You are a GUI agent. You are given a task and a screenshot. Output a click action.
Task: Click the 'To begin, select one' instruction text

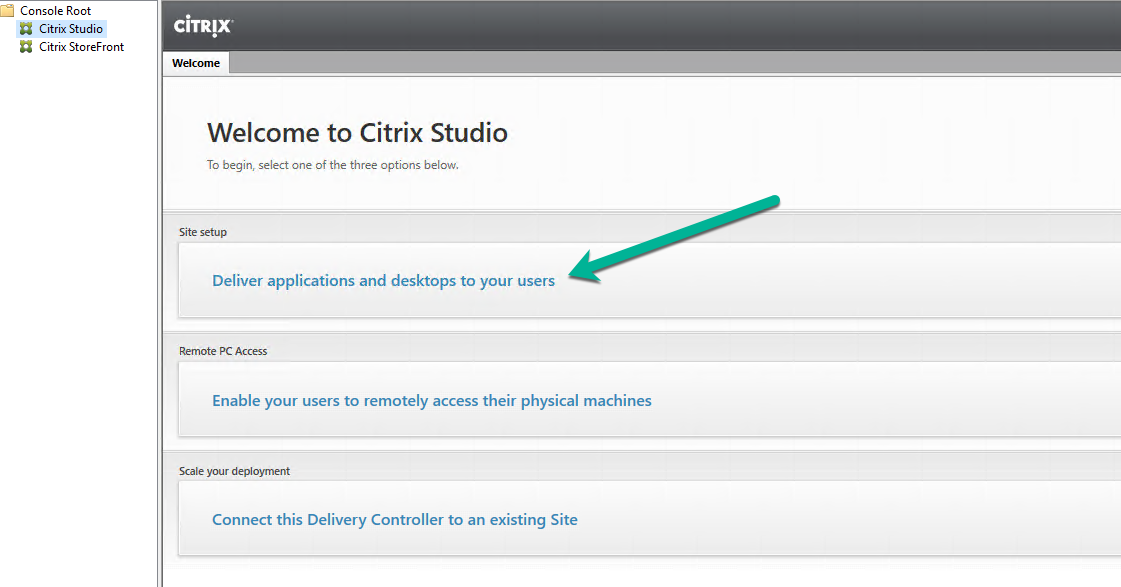[x=332, y=165]
